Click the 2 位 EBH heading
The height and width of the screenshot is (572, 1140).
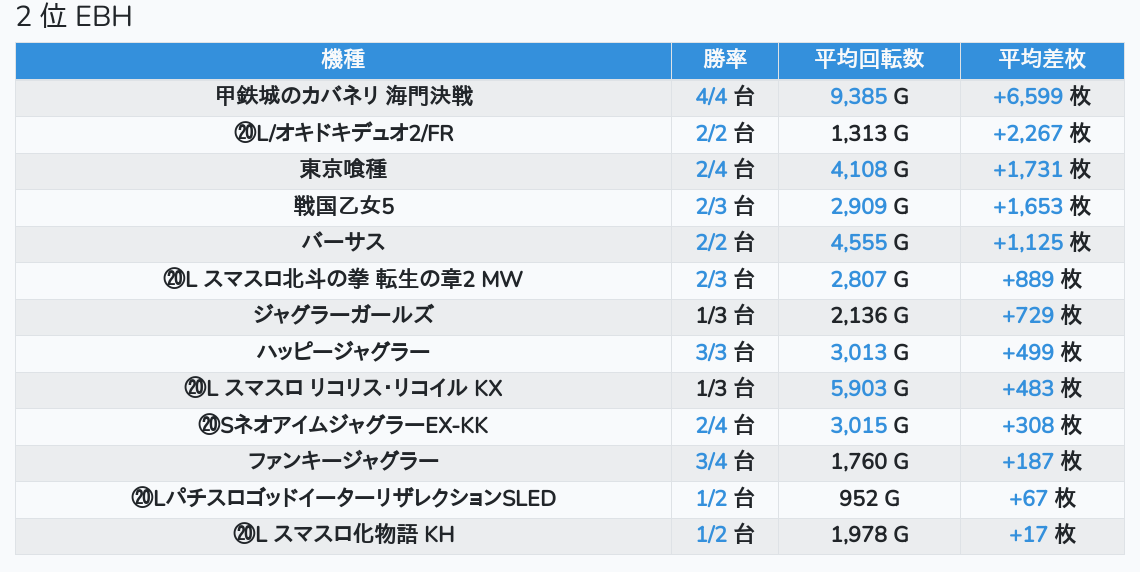[74, 17]
